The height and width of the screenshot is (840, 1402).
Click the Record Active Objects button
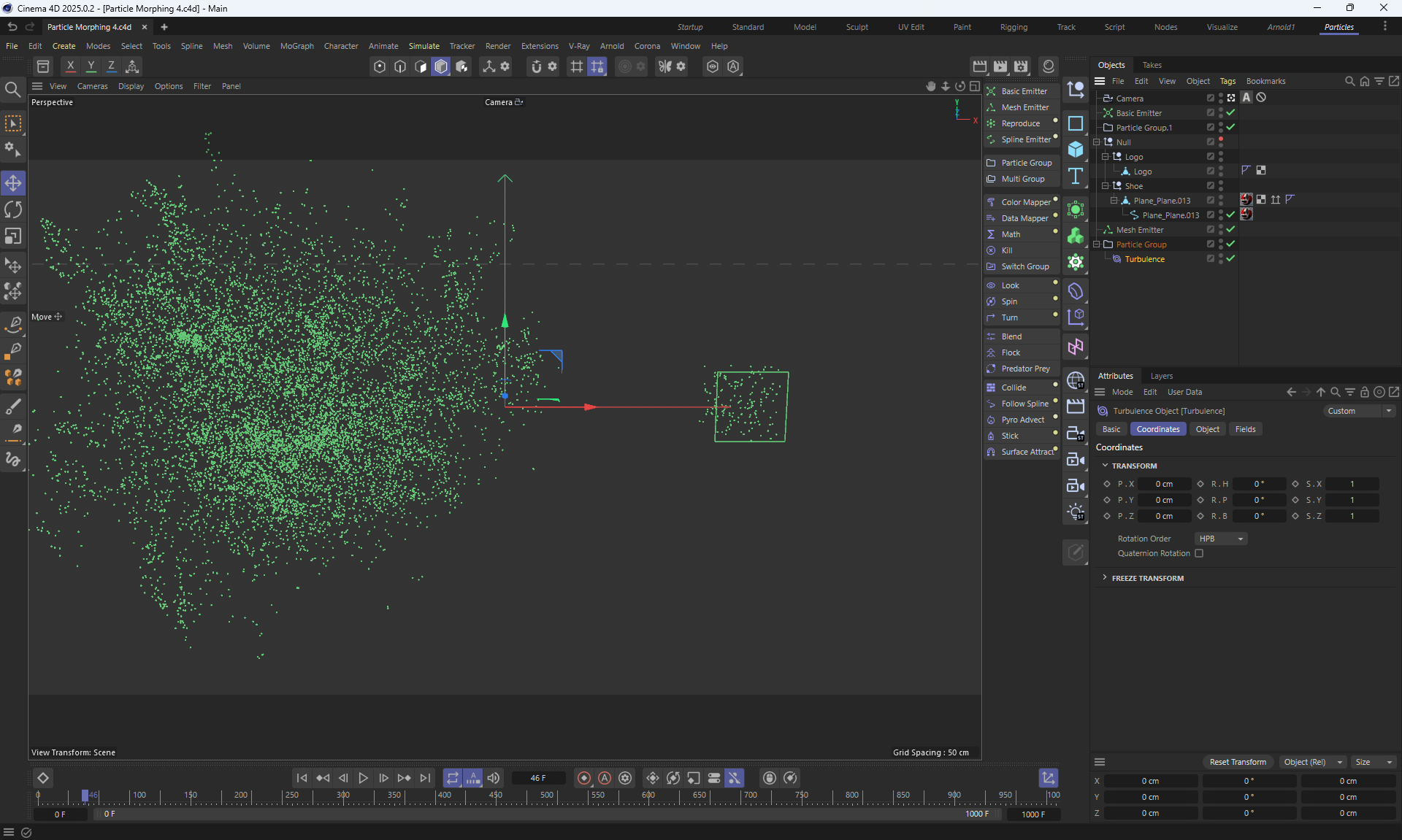point(584,778)
